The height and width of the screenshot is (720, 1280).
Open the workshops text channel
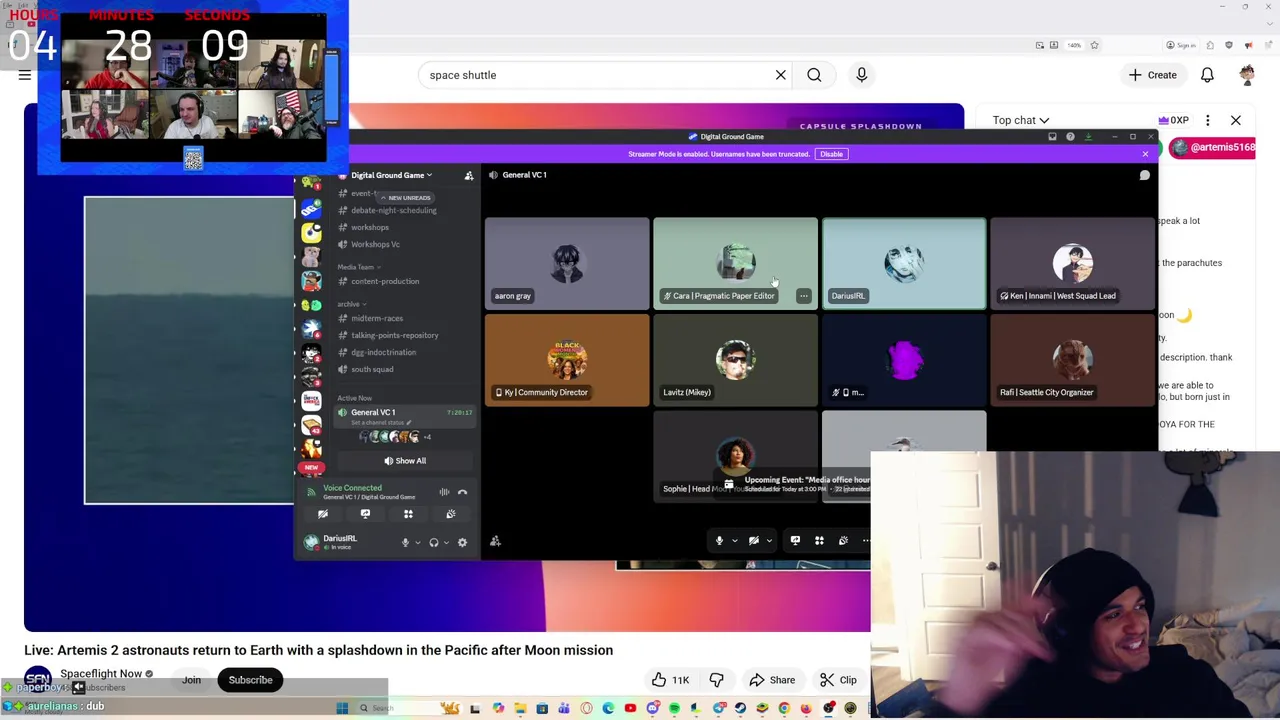369,227
